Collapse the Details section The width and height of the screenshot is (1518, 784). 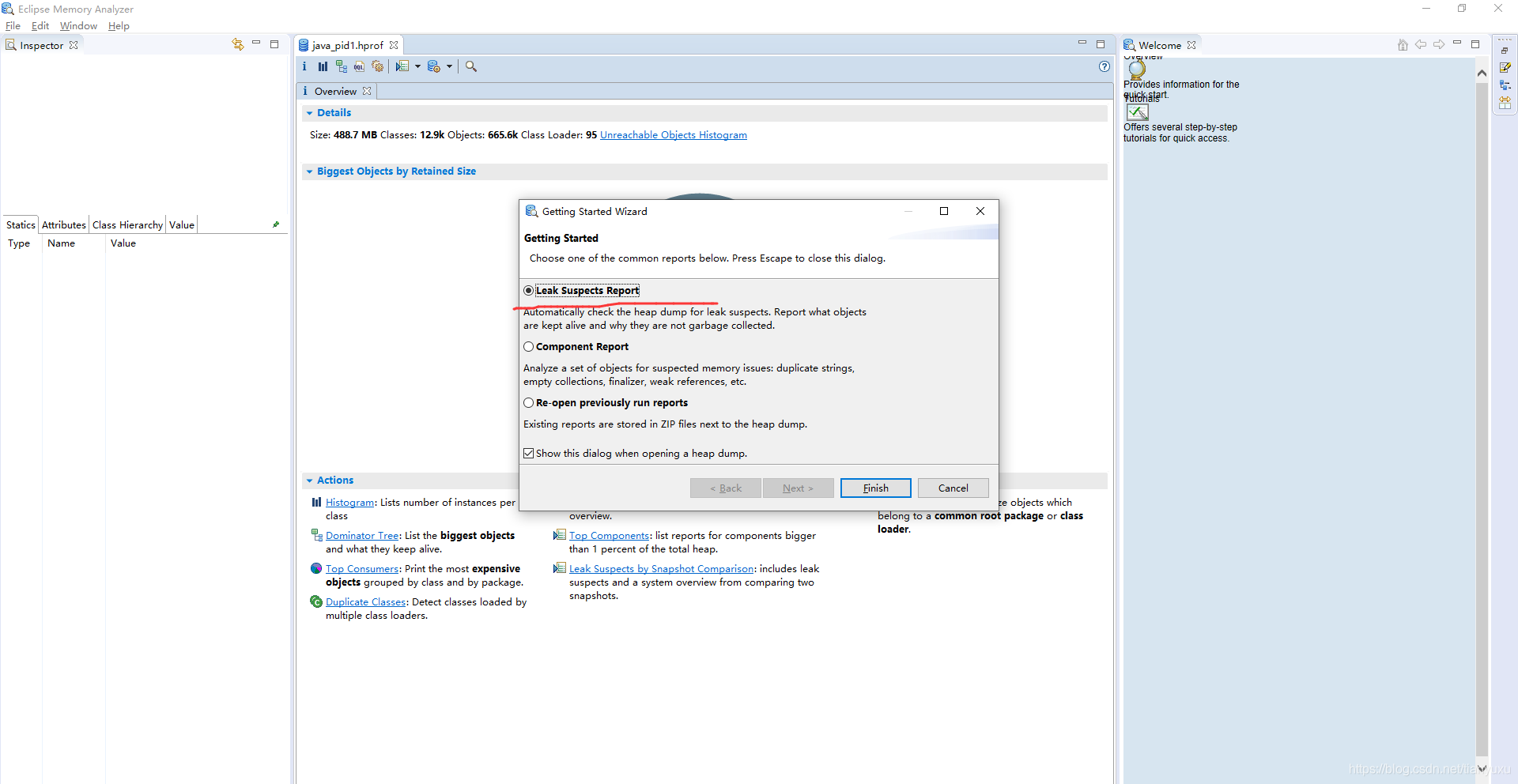(309, 113)
